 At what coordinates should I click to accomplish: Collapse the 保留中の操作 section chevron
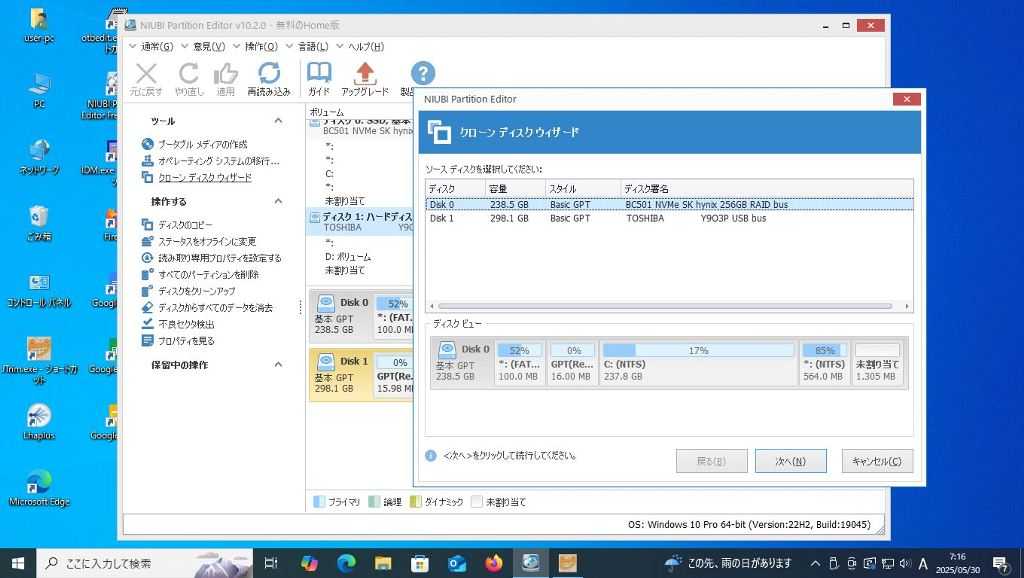[x=278, y=365]
